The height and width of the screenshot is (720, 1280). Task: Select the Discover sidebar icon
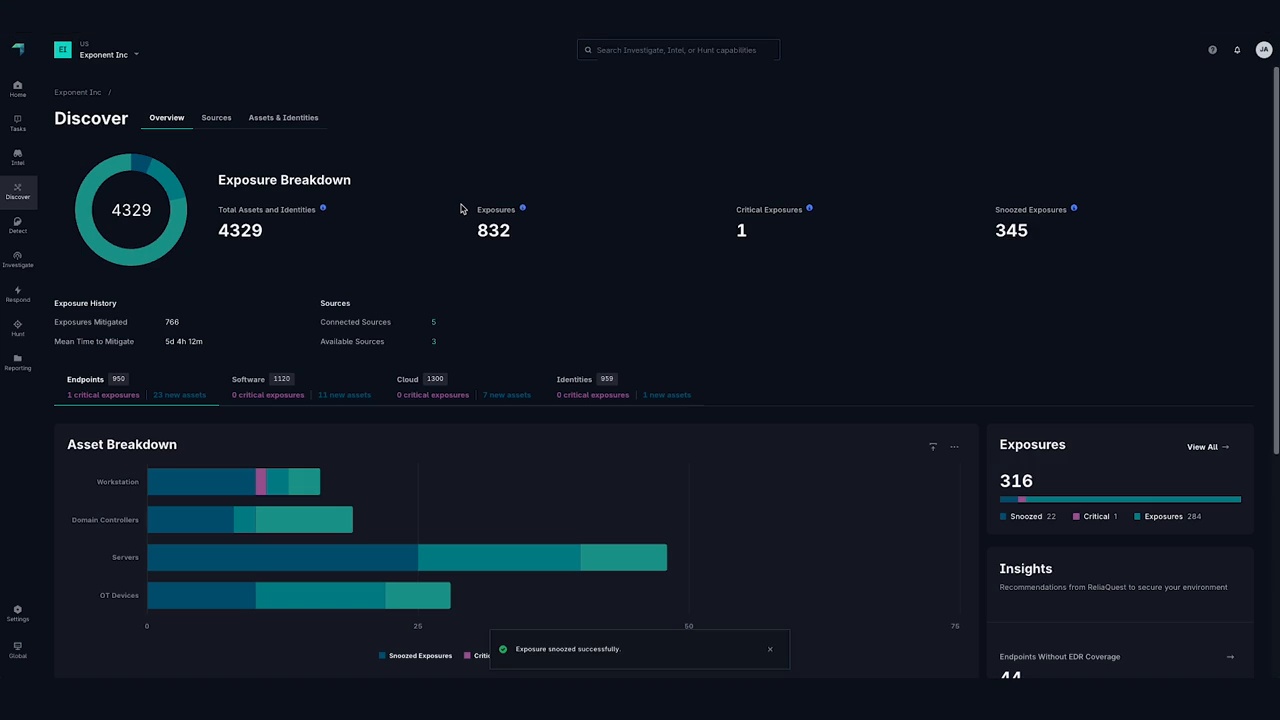coord(17,191)
